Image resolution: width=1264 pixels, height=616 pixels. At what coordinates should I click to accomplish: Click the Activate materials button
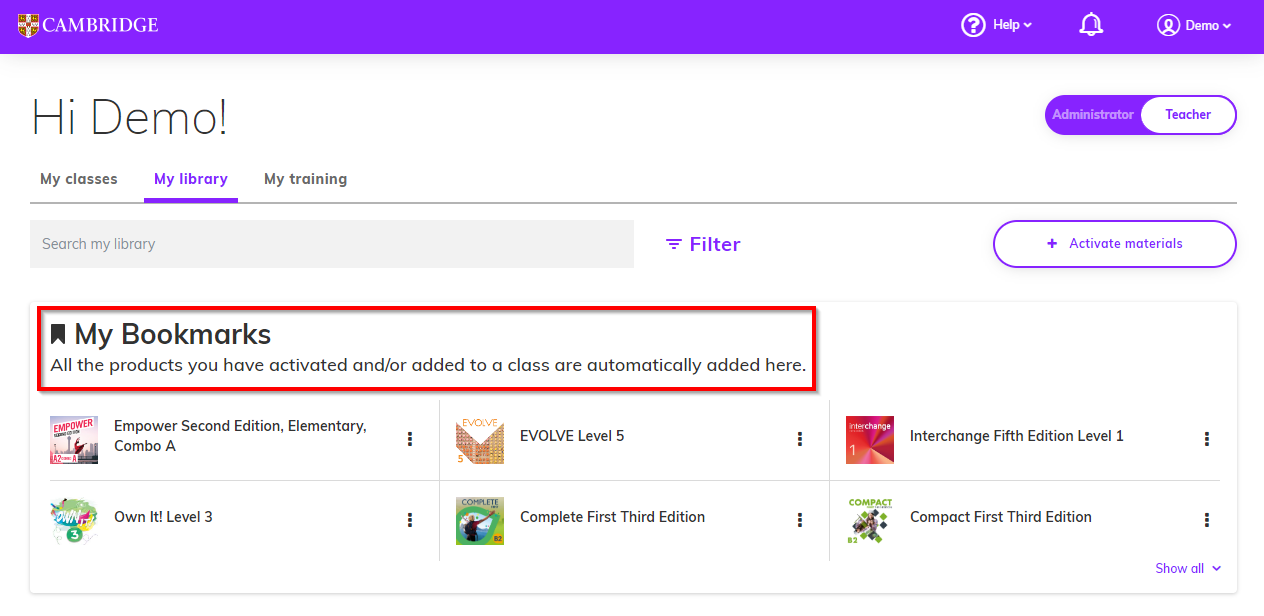1114,244
